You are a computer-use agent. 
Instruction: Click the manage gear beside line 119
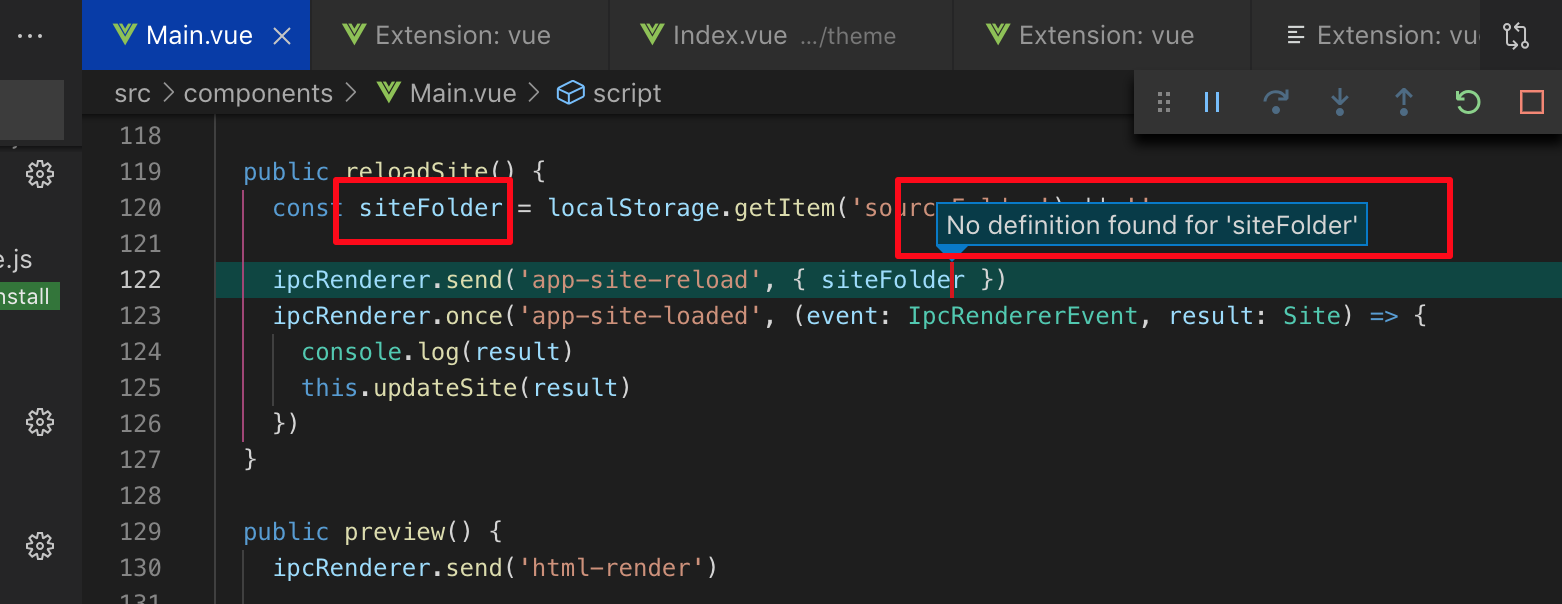coord(40,174)
